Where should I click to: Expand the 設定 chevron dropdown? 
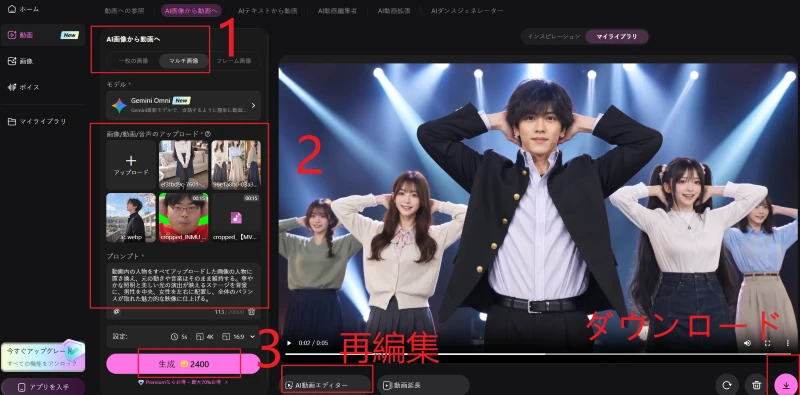(253, 337)
